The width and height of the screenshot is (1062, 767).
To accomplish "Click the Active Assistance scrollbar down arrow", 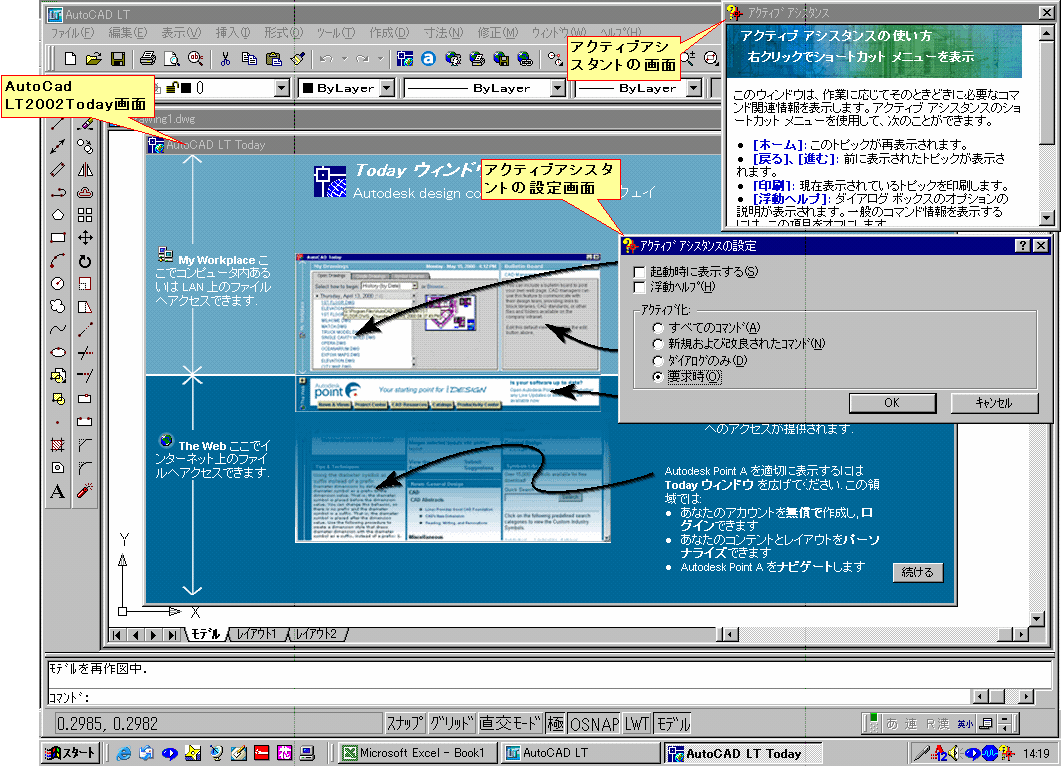I will pos(1046,218).
